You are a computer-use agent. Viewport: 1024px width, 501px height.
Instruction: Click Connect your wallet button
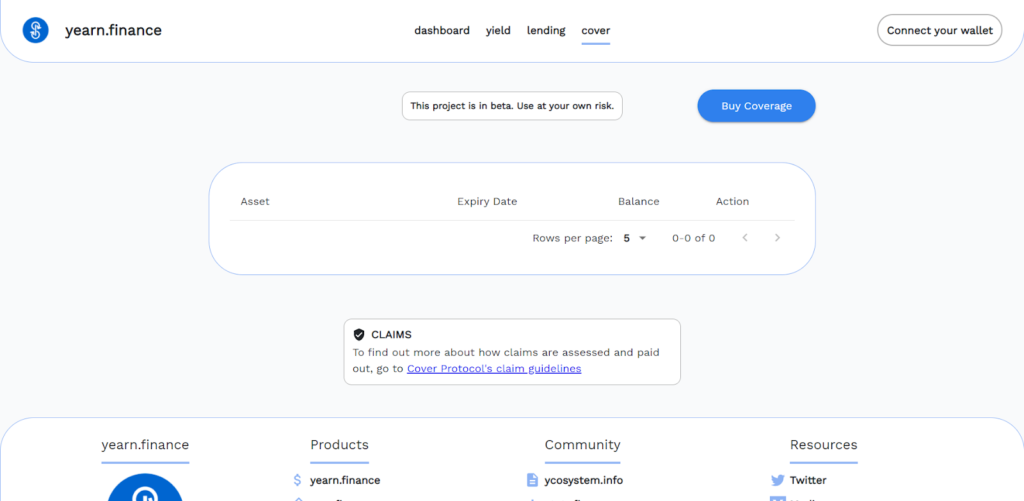tap(939, 30)
